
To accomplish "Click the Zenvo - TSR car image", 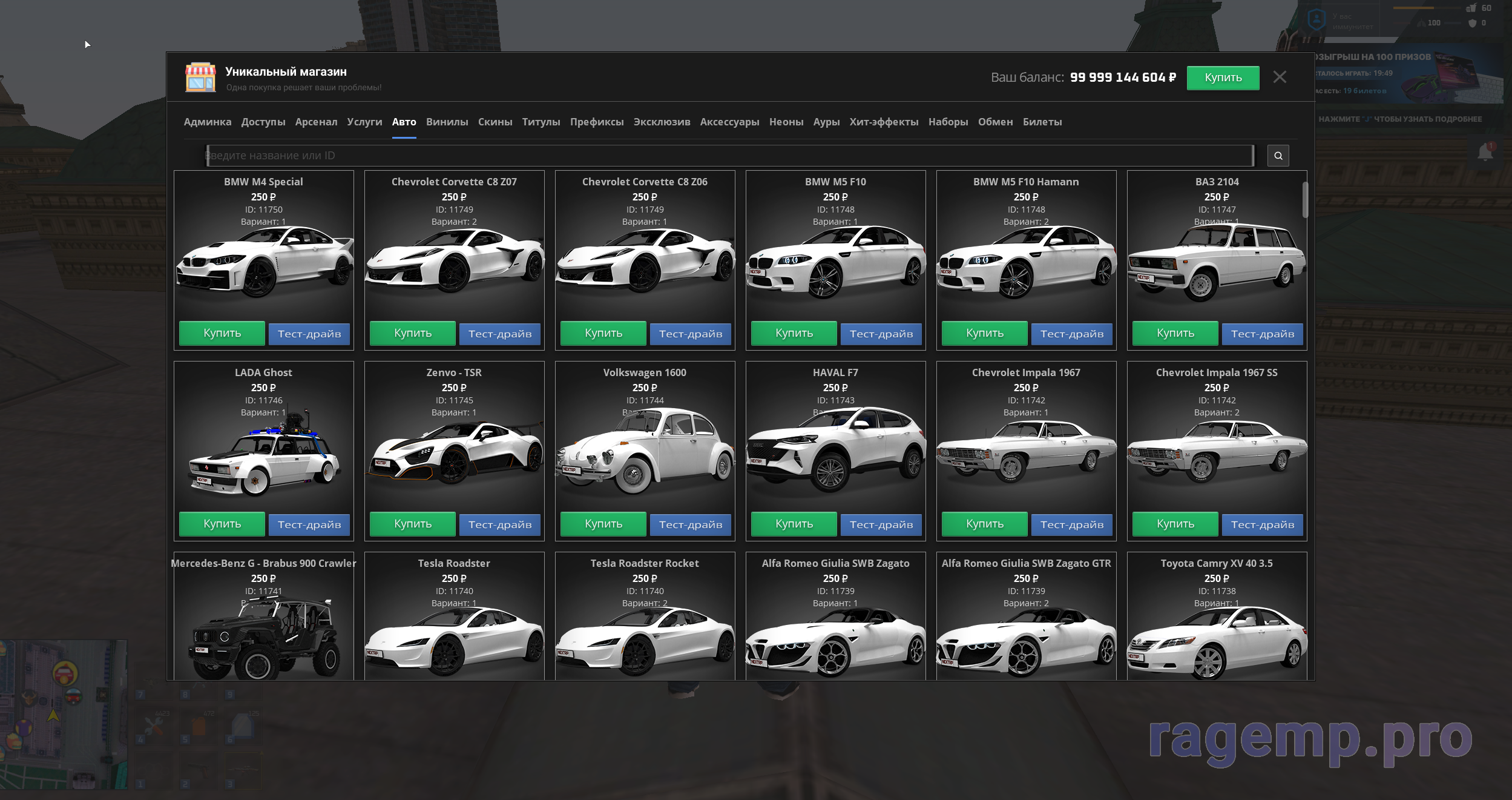I will [455, 452].
